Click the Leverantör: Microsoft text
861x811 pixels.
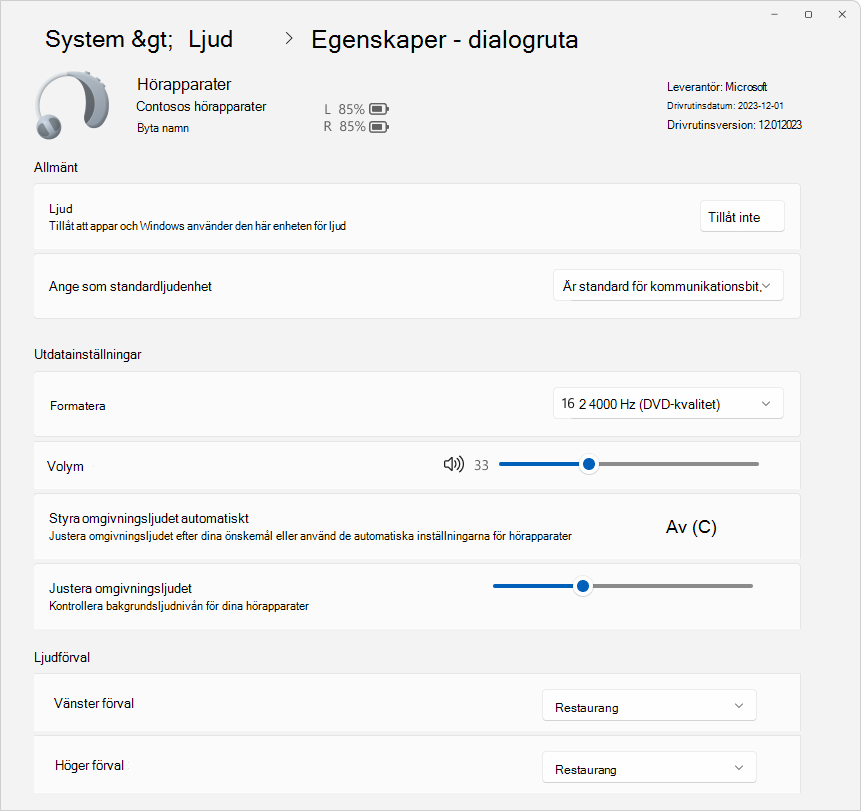click(717, 87)
